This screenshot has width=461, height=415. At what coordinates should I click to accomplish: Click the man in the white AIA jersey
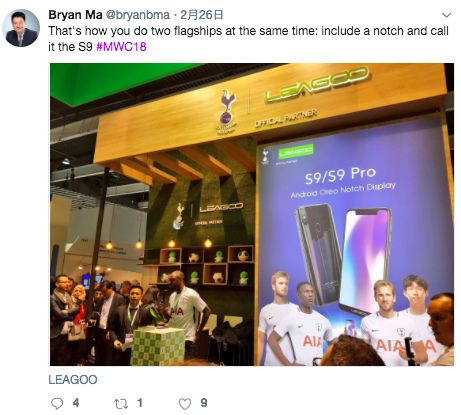coord(185,308)
